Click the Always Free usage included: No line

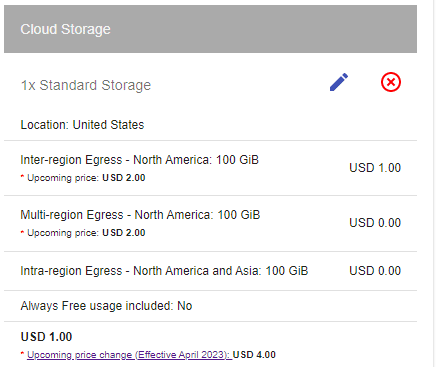(x=106, y=306)
